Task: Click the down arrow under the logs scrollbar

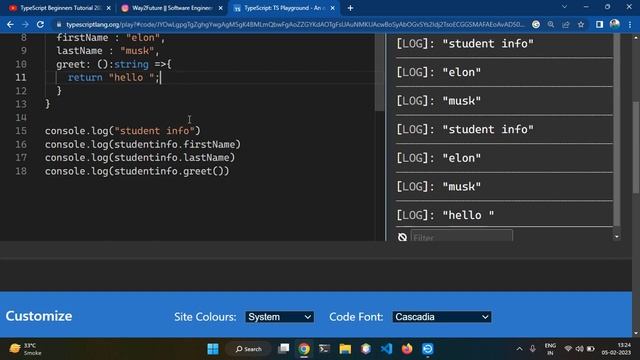Action: coord(616,237)
